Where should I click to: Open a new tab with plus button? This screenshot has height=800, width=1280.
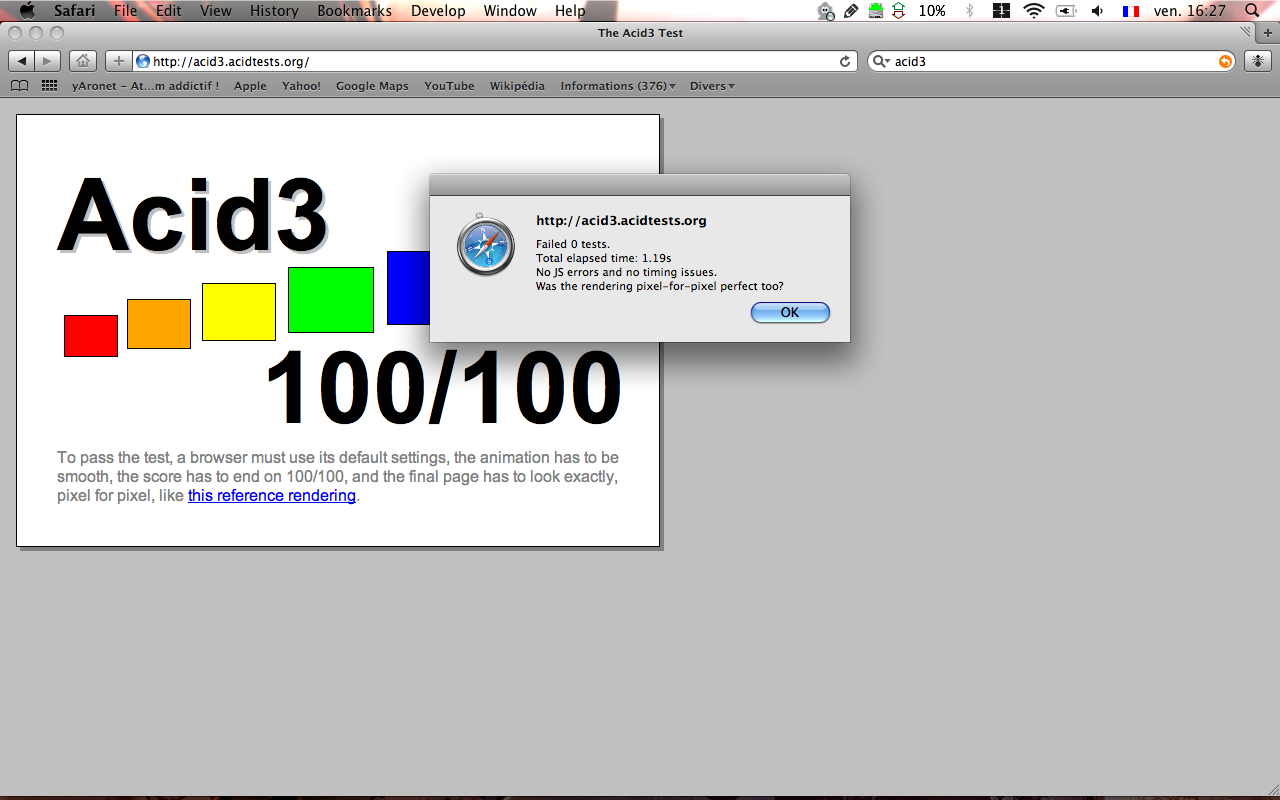(x=1268, y=33)
